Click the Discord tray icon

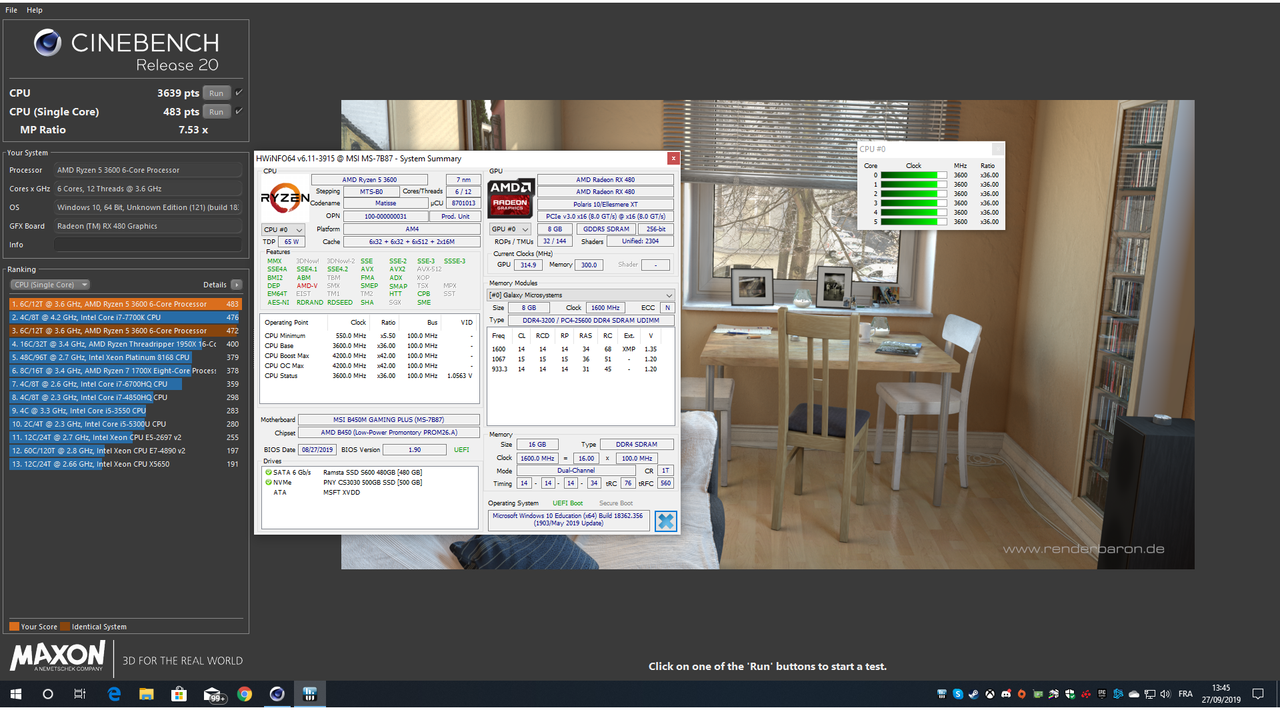pos(1006,694)
